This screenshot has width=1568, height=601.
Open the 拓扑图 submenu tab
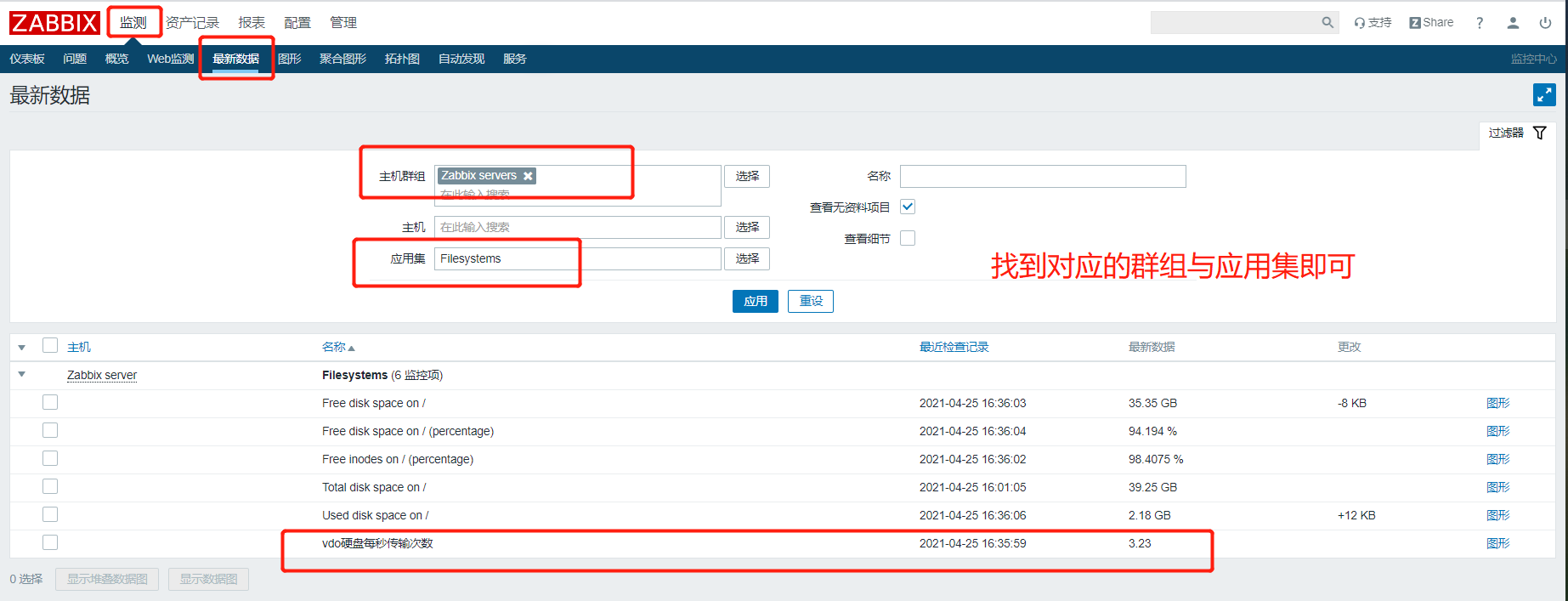point(402,59)
